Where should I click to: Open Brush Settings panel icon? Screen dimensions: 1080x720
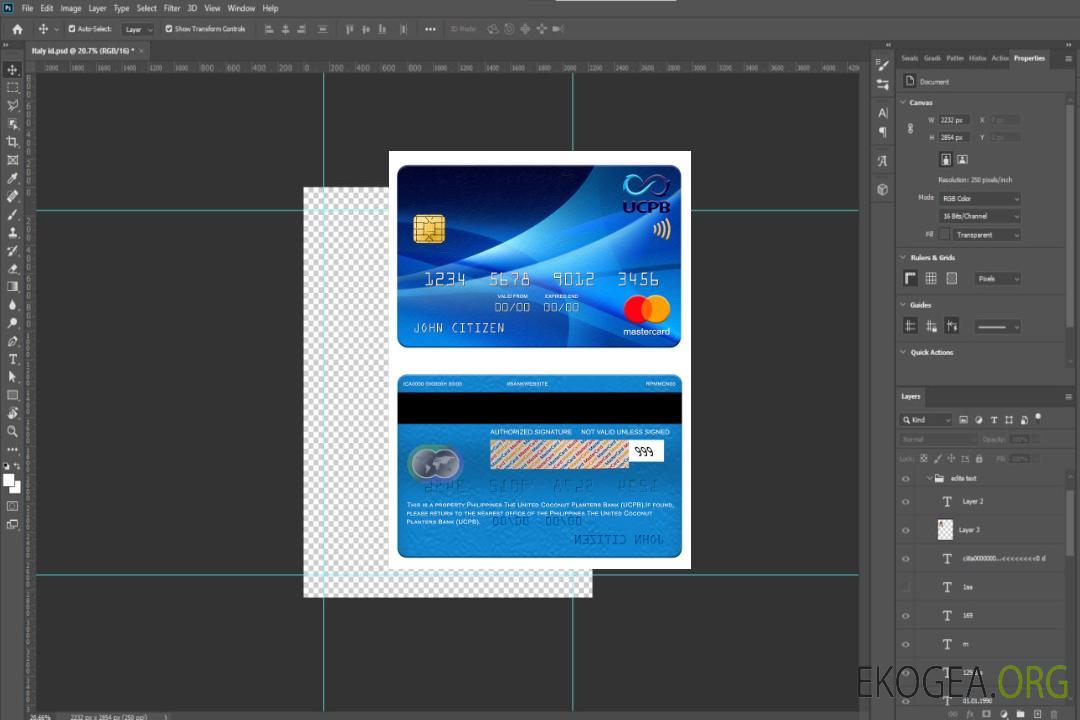pos(883,65)
